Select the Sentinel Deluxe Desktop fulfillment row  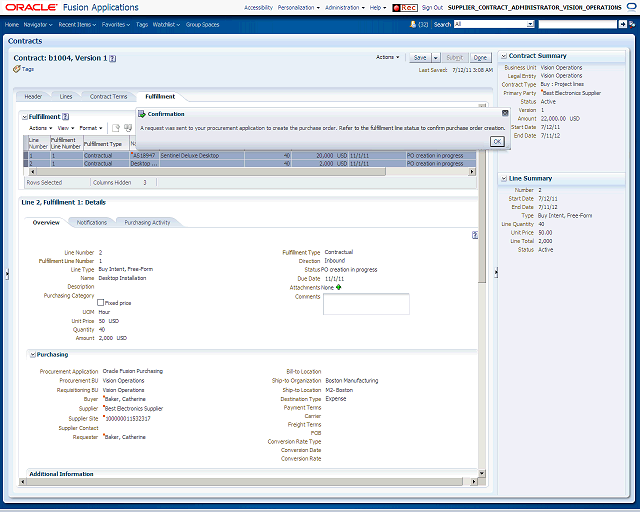[250, 156]
